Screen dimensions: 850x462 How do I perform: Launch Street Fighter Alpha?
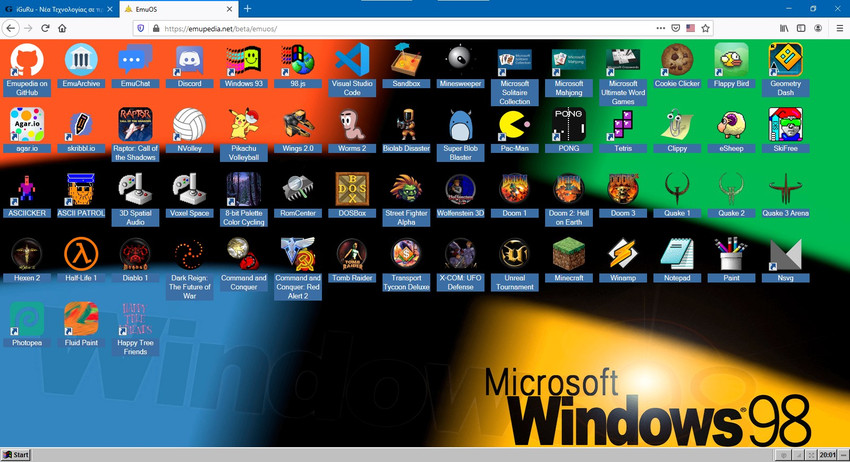pyautogui.click(x=406, y=189)
